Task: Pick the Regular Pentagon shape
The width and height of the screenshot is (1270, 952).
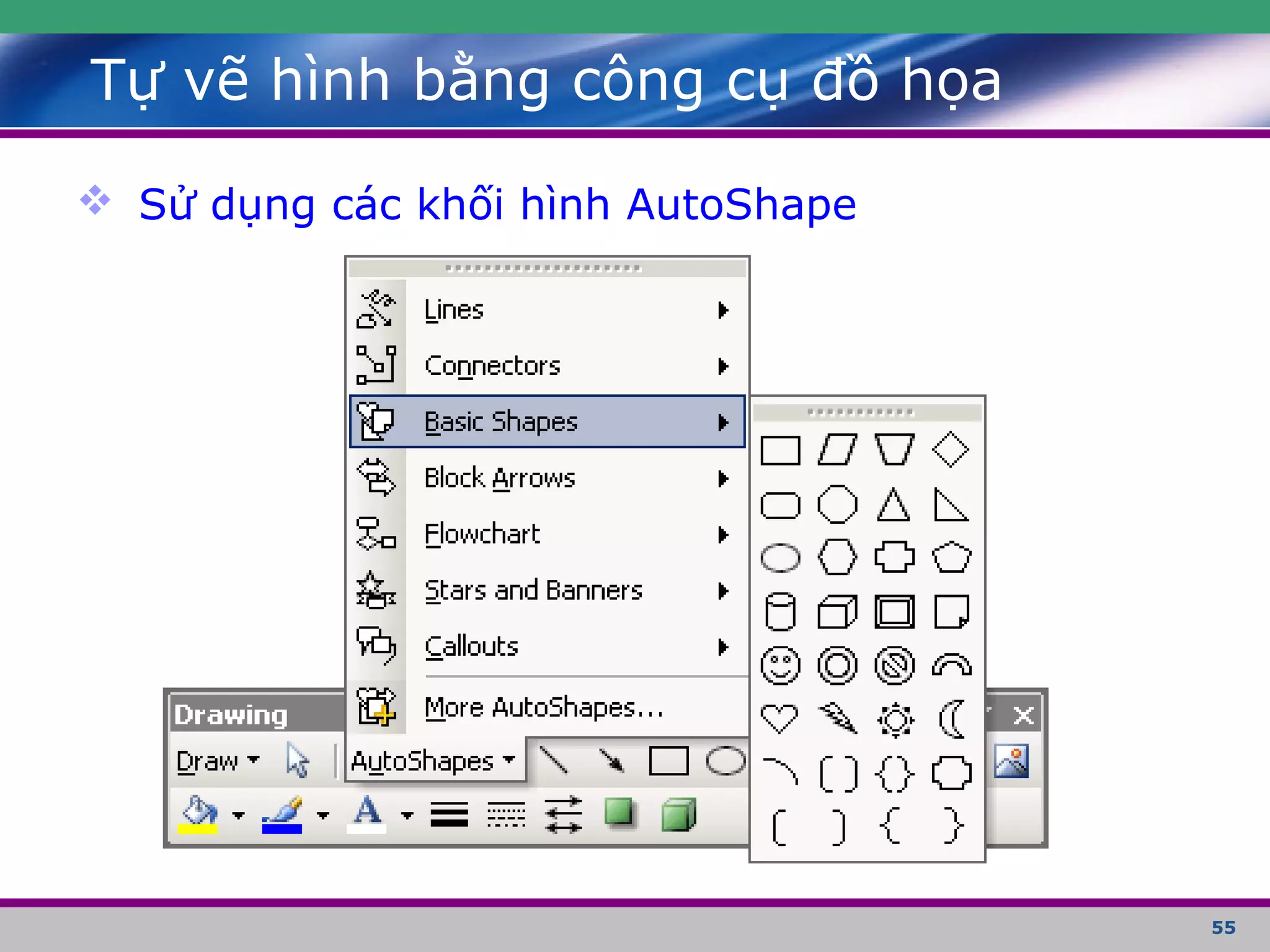Action: [x=951, y=557]
